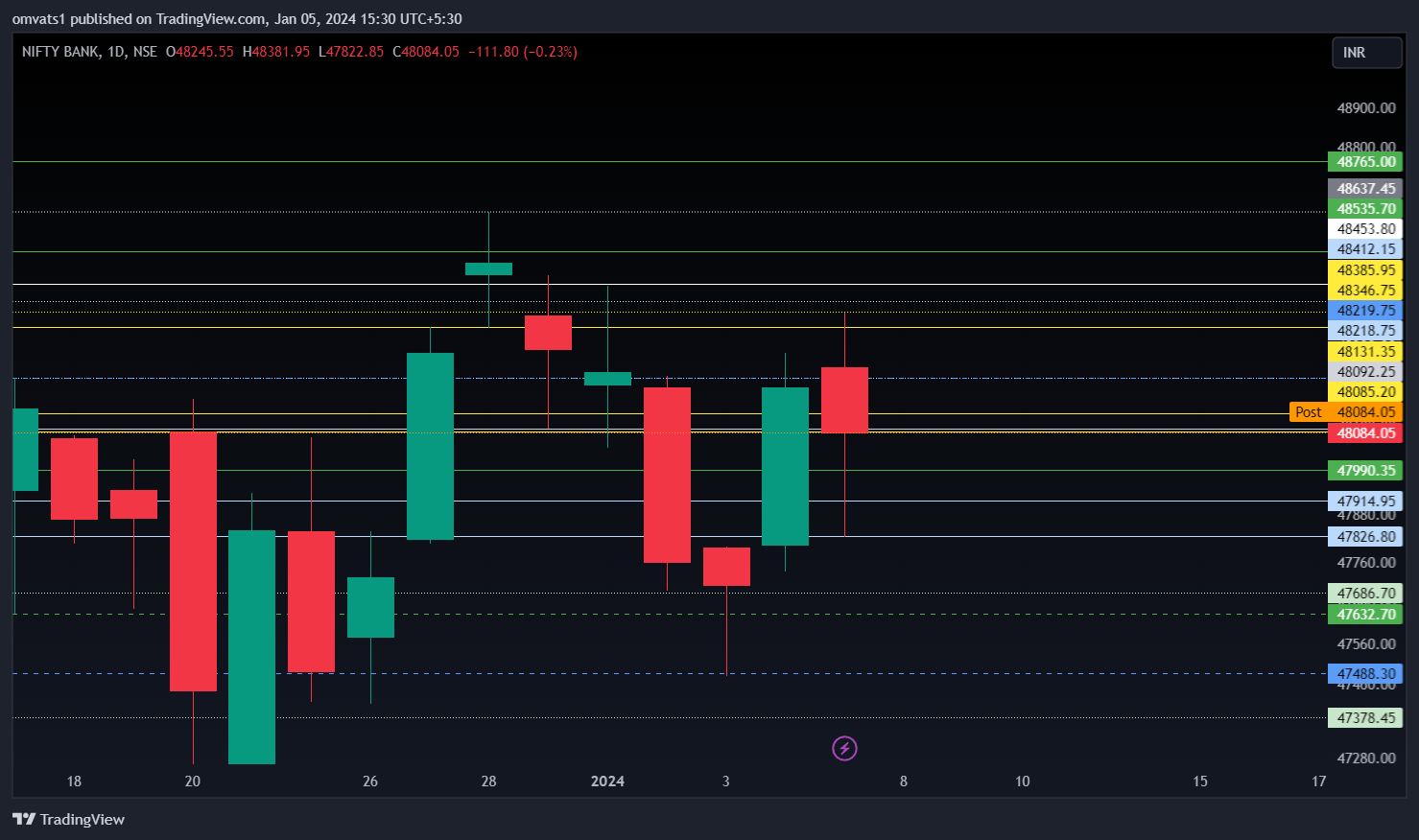1419x840 pixels.
Task: Select the 47990.35 green price label
Action: tap(1365, 471)
